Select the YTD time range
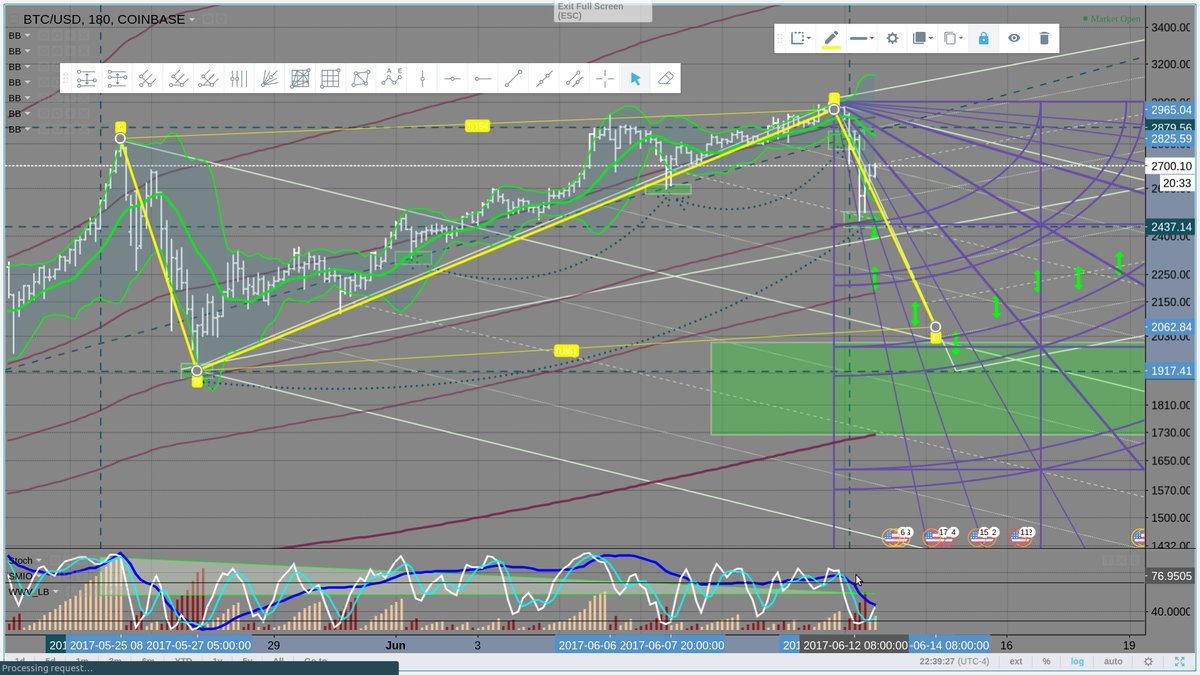 pos(183,661)
